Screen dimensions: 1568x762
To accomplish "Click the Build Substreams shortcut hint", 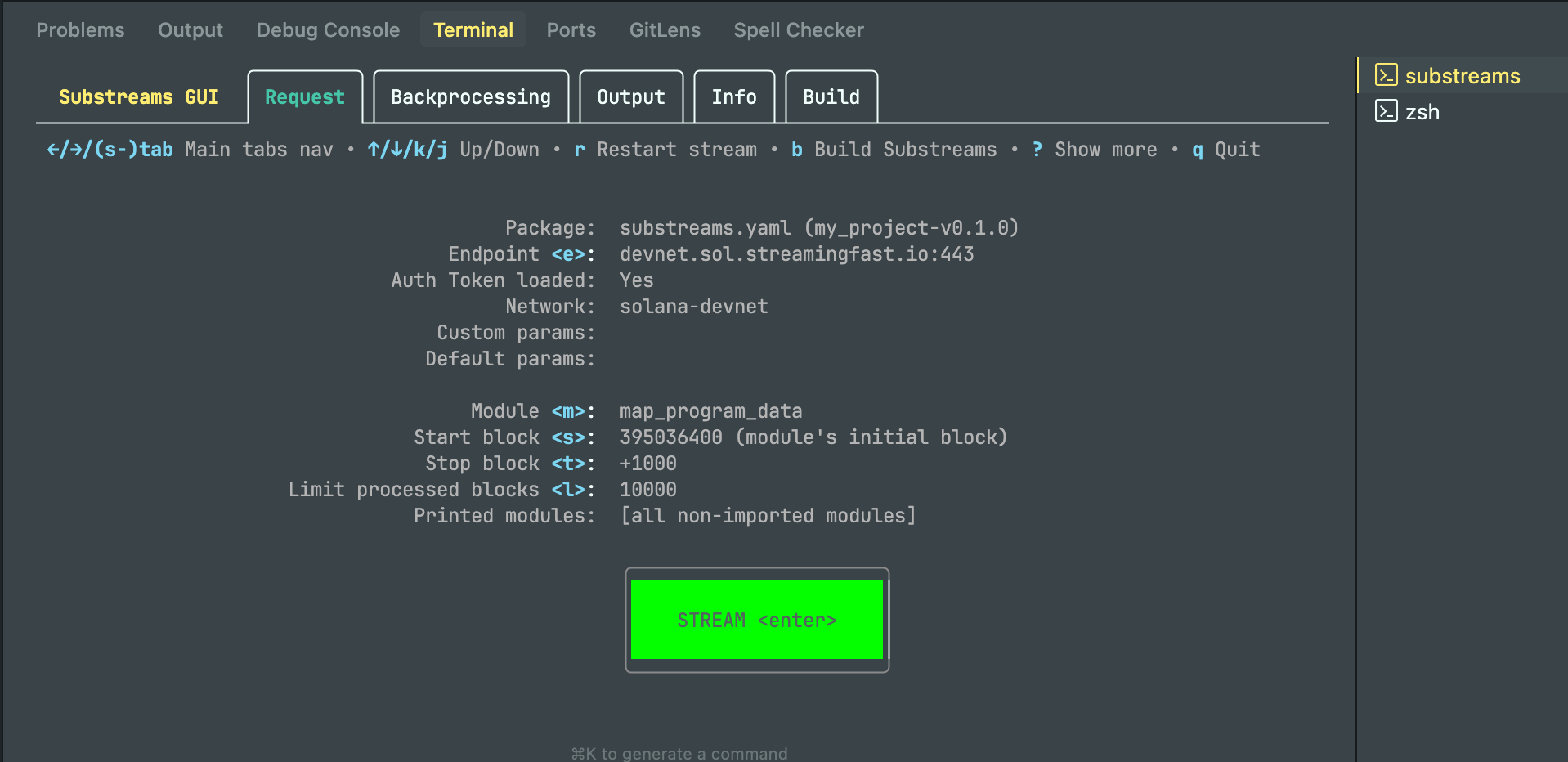I will pyautogui.click(x=894, y=150).
